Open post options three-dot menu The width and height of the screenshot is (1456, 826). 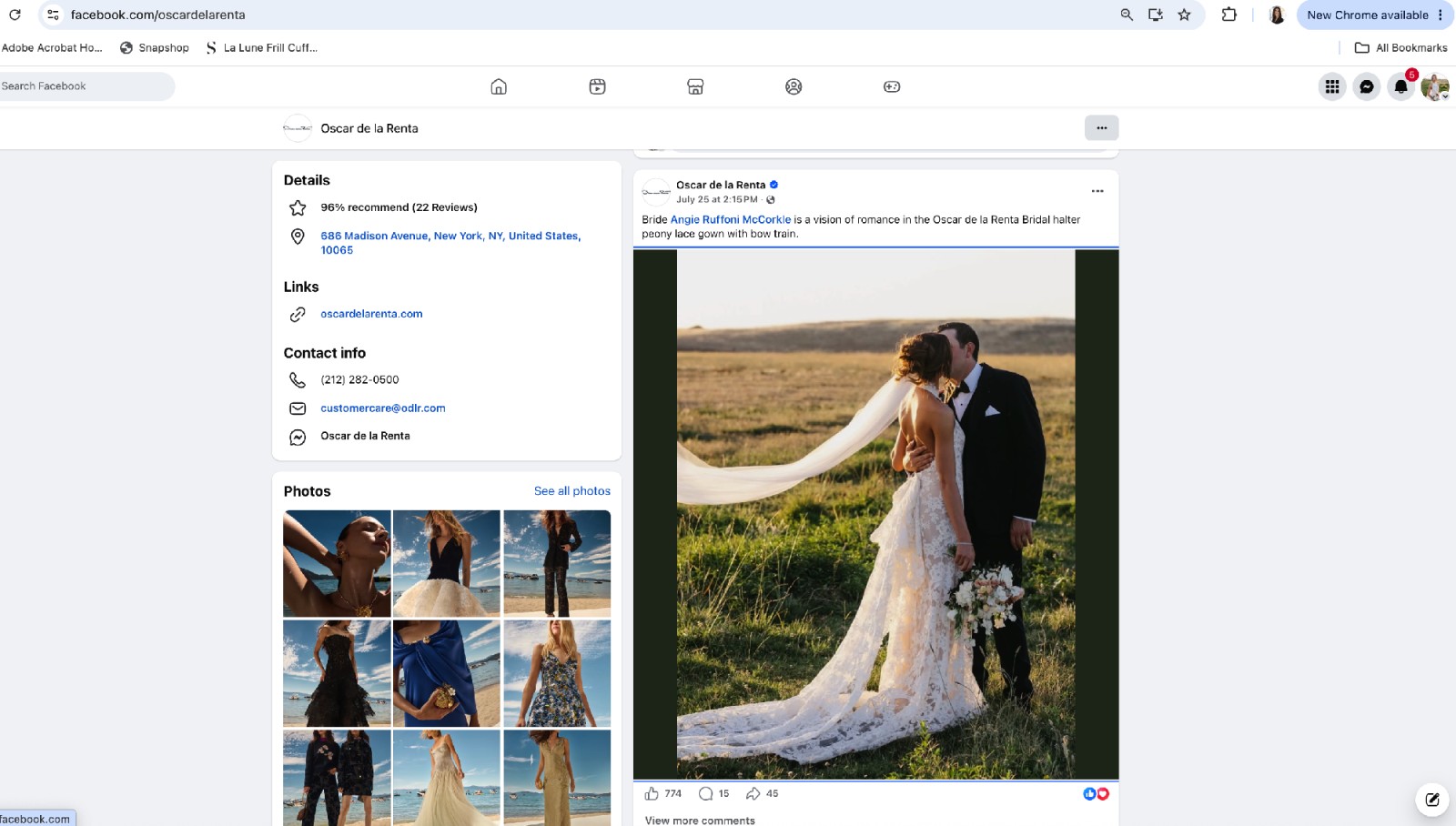coord(1097,191)
